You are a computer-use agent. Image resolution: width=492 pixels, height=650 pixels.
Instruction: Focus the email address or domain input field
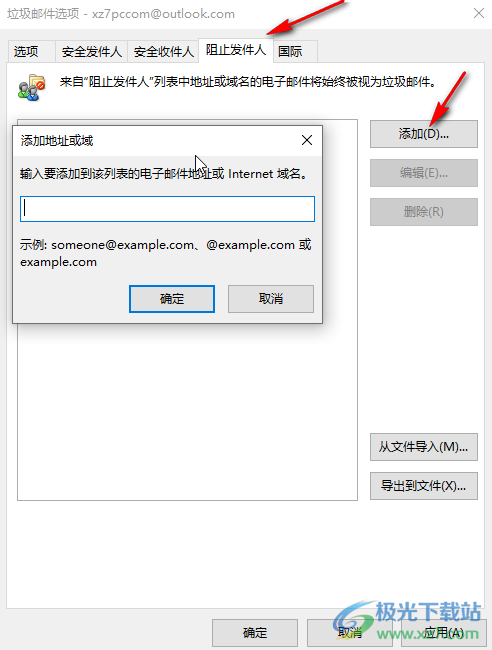click(x=167, y=209)
